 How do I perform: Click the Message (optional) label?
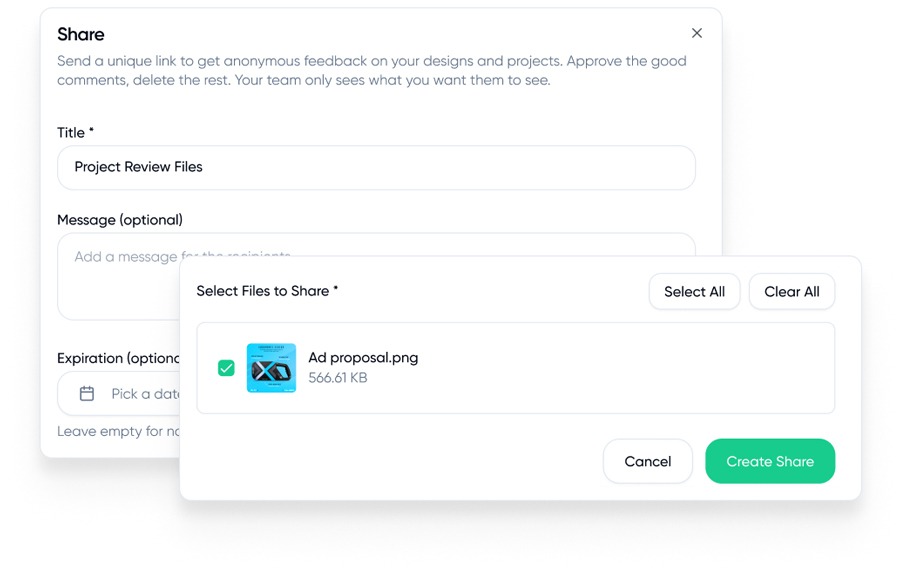[x=120, y=220]
